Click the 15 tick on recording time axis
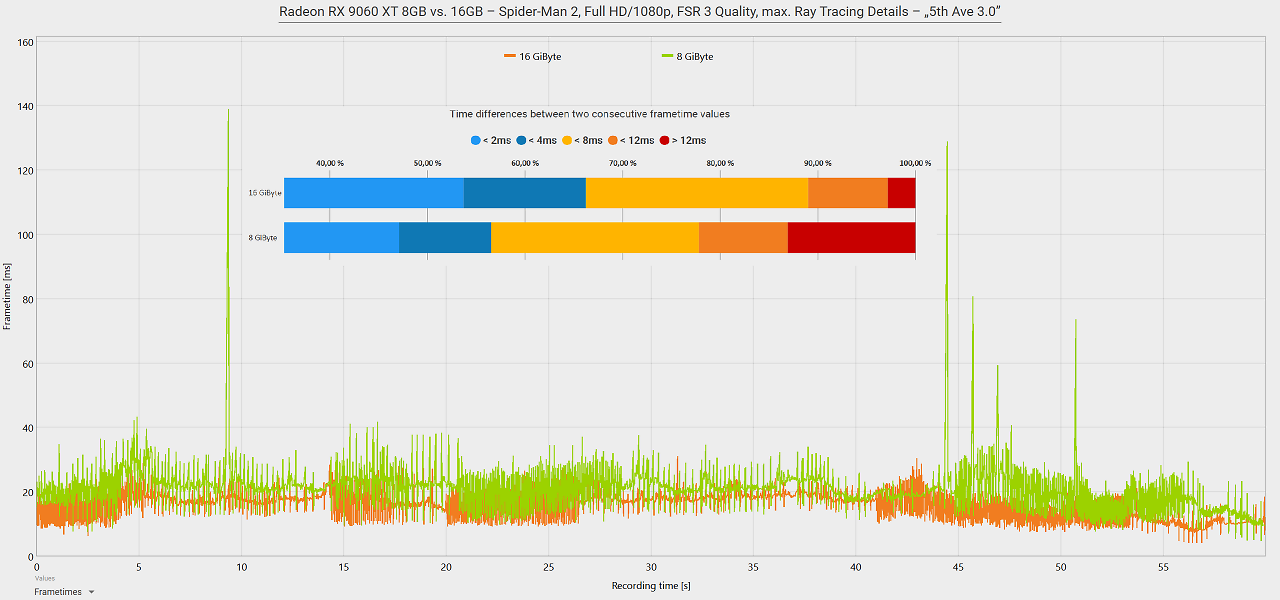The image size is (1280, 600). (344, 567)
